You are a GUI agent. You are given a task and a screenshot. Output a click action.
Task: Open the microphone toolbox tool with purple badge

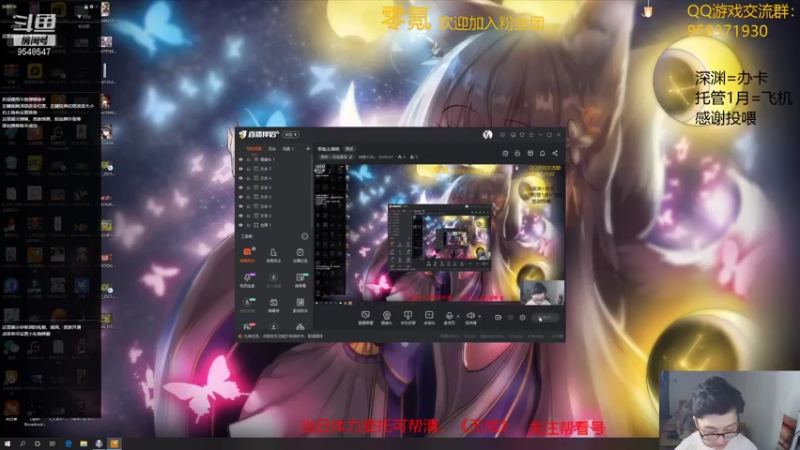point(247,280)
